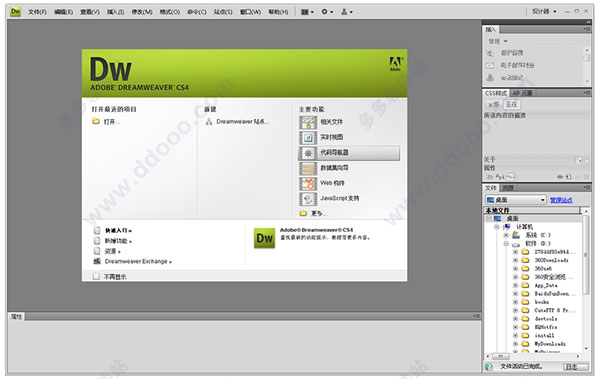
Task: Expand the 360Downloads folder
Action: (515, 260)
